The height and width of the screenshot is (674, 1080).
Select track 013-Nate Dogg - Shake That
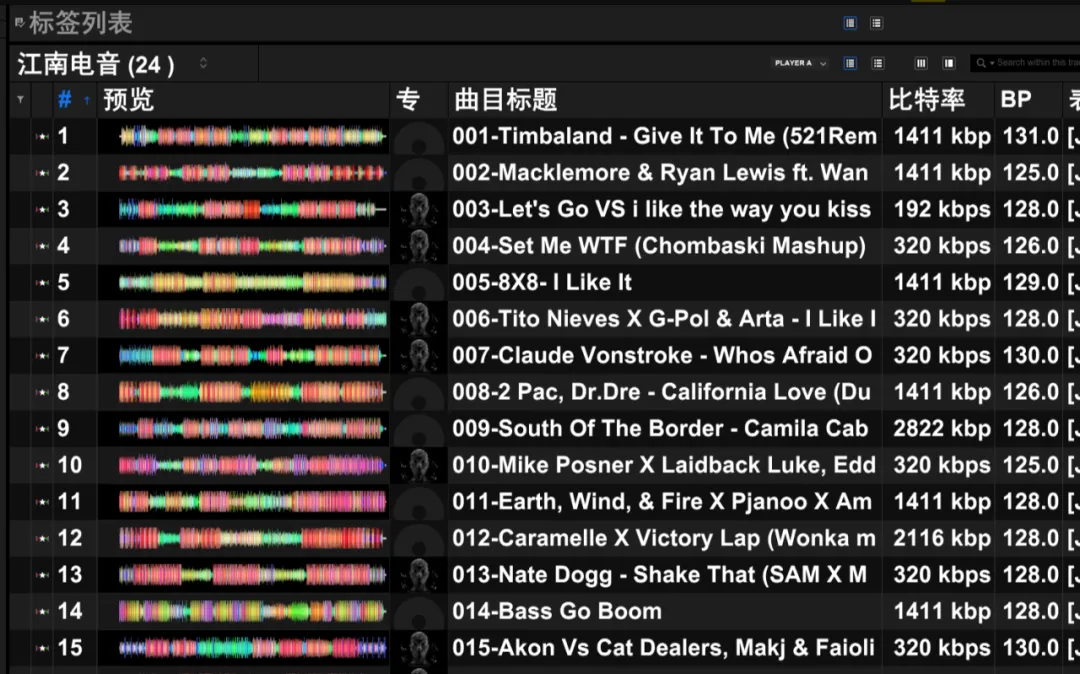659,574
